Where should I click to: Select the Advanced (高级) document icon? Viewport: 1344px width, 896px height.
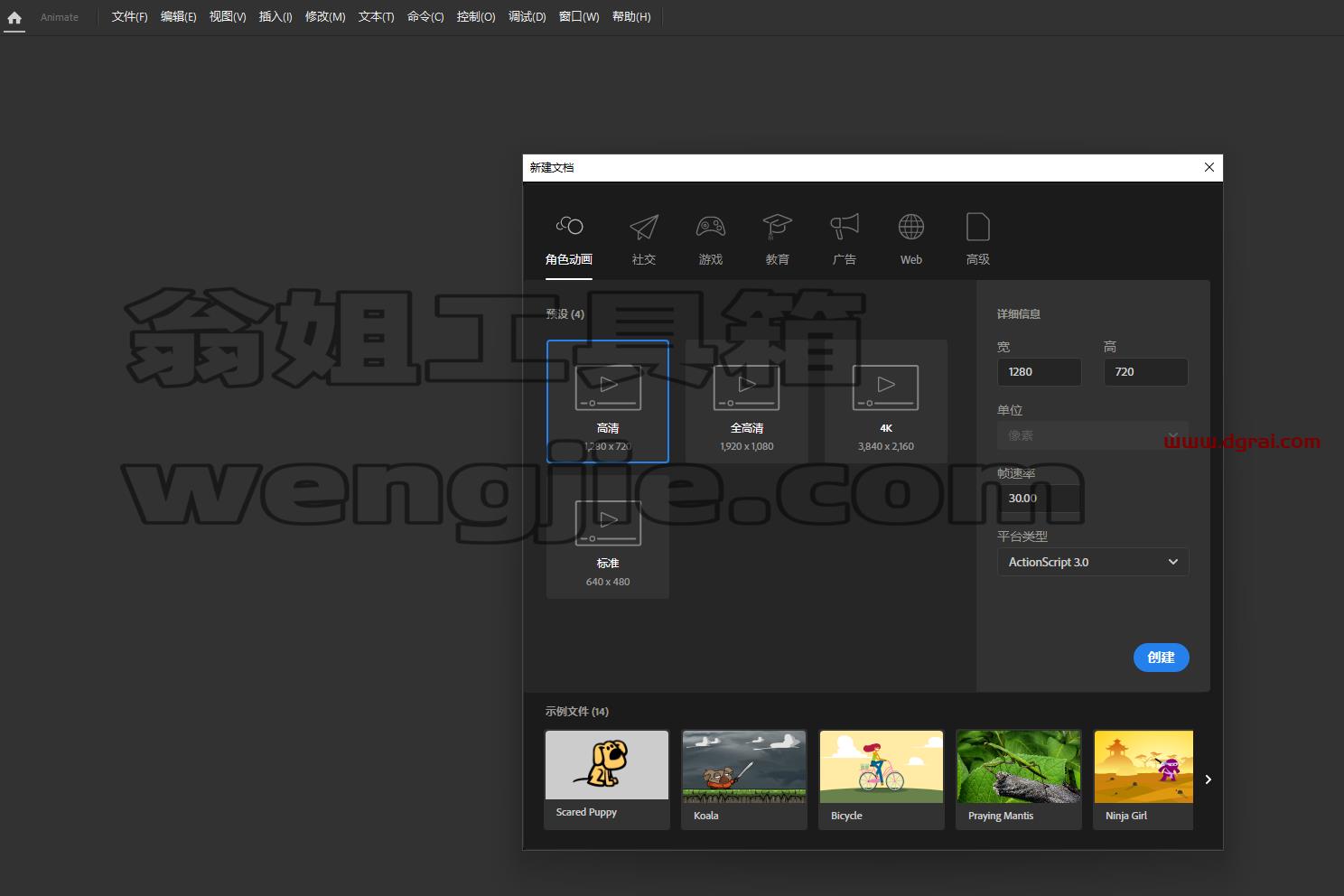pos(978,228)
